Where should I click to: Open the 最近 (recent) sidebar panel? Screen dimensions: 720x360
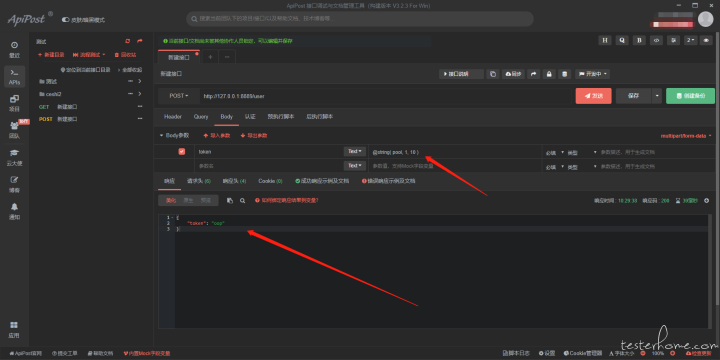[14, 50]
